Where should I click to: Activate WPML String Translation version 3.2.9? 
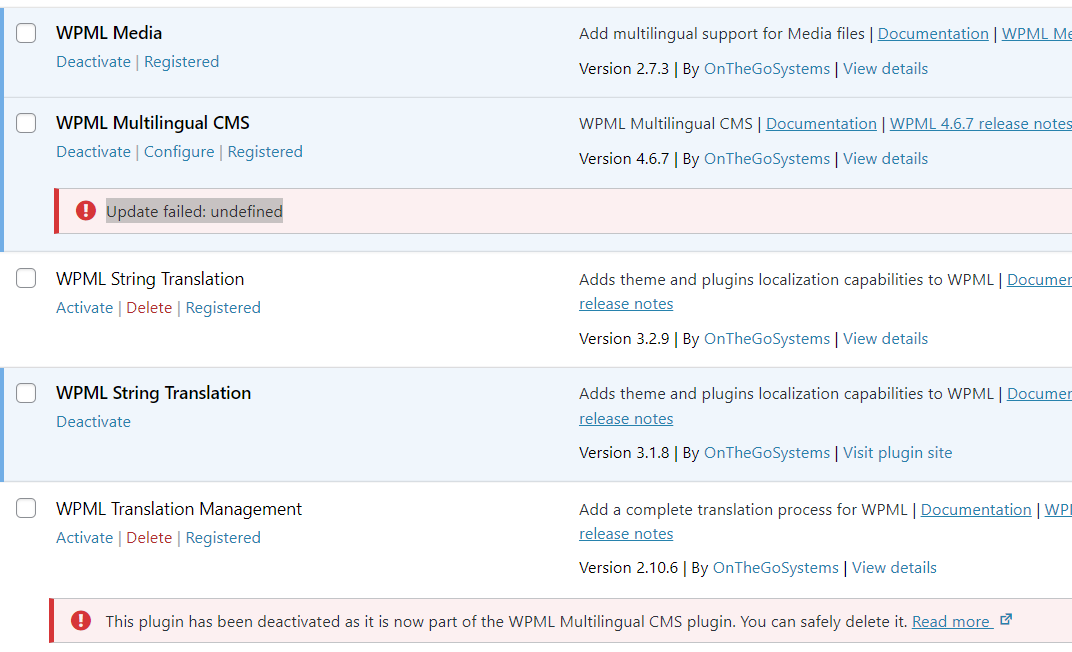click(x=84, y=308)
